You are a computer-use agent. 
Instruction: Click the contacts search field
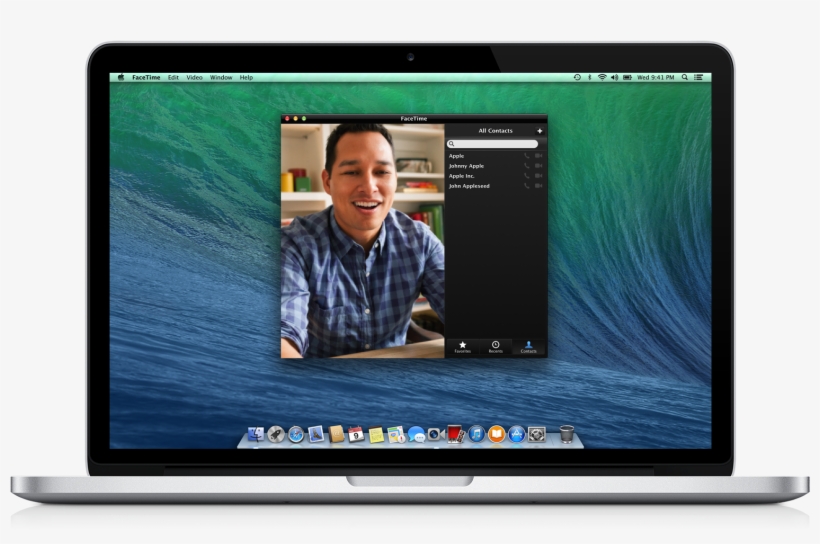[x=492, y=144]
